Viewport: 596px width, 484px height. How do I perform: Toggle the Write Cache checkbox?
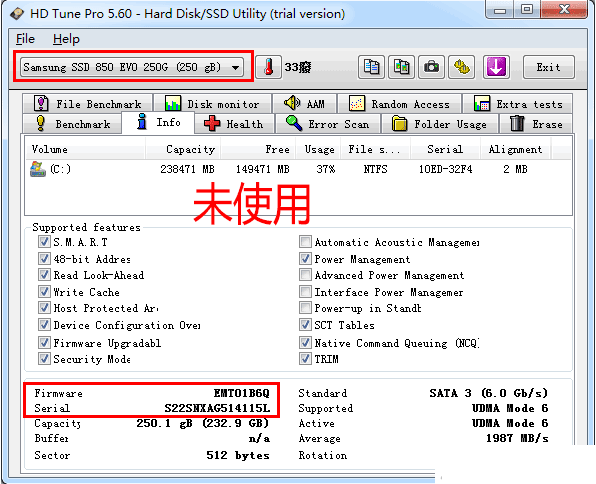coord(44,292)
